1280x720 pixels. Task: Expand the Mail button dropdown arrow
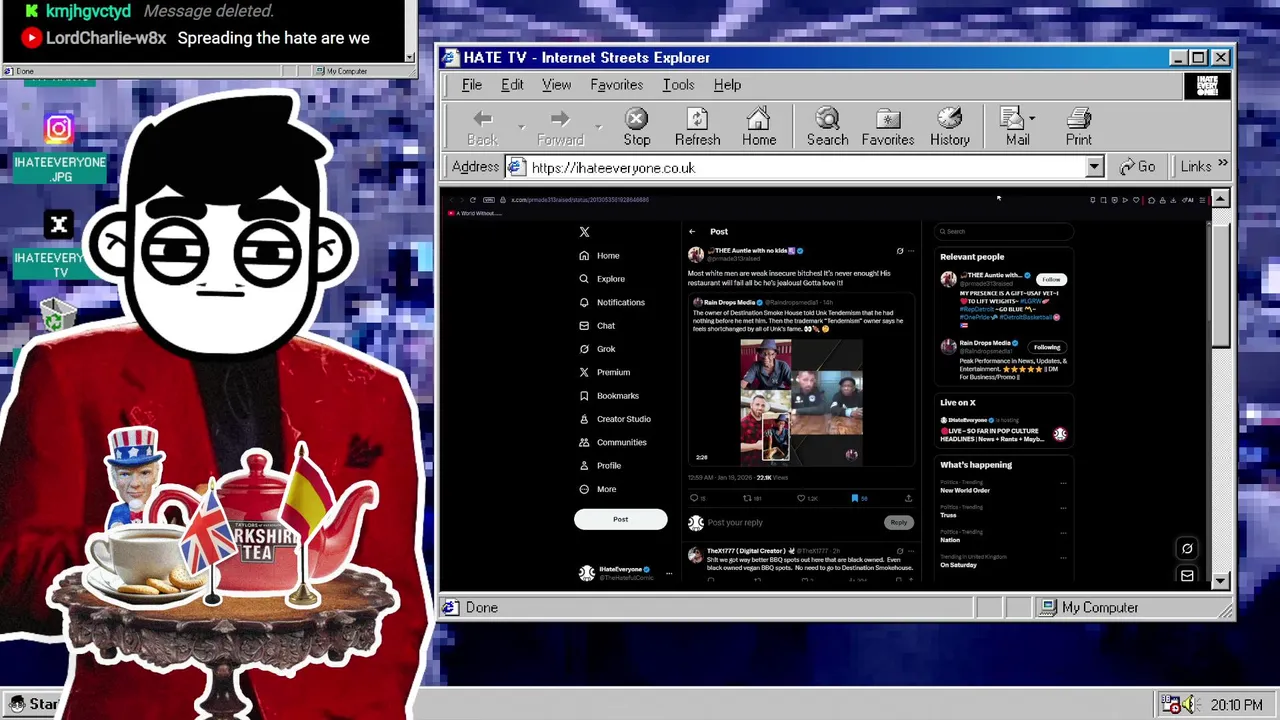click(1032, 118)
